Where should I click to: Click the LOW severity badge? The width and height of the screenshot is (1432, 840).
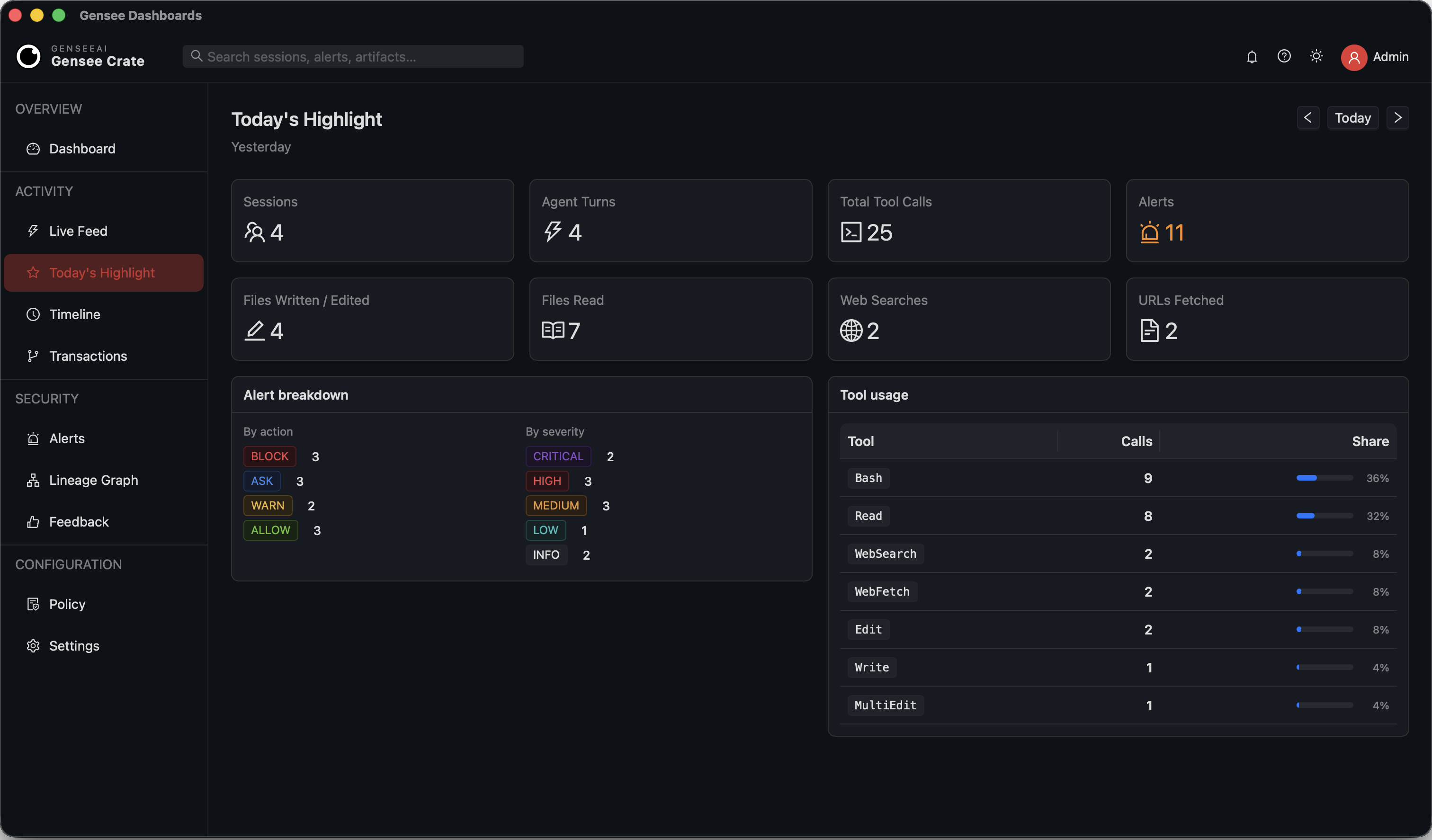coord(546,530)
